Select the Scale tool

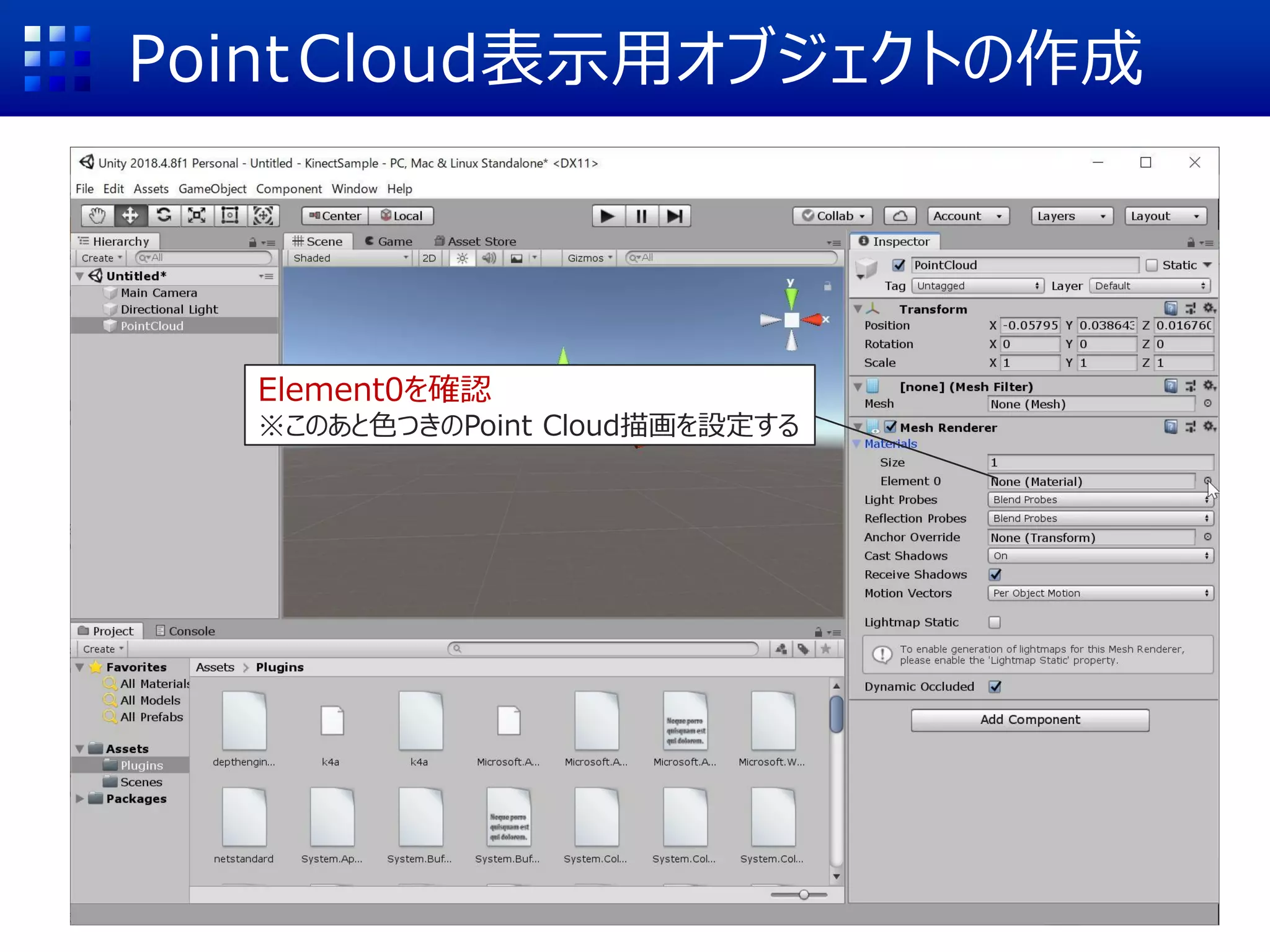(197, 216)
